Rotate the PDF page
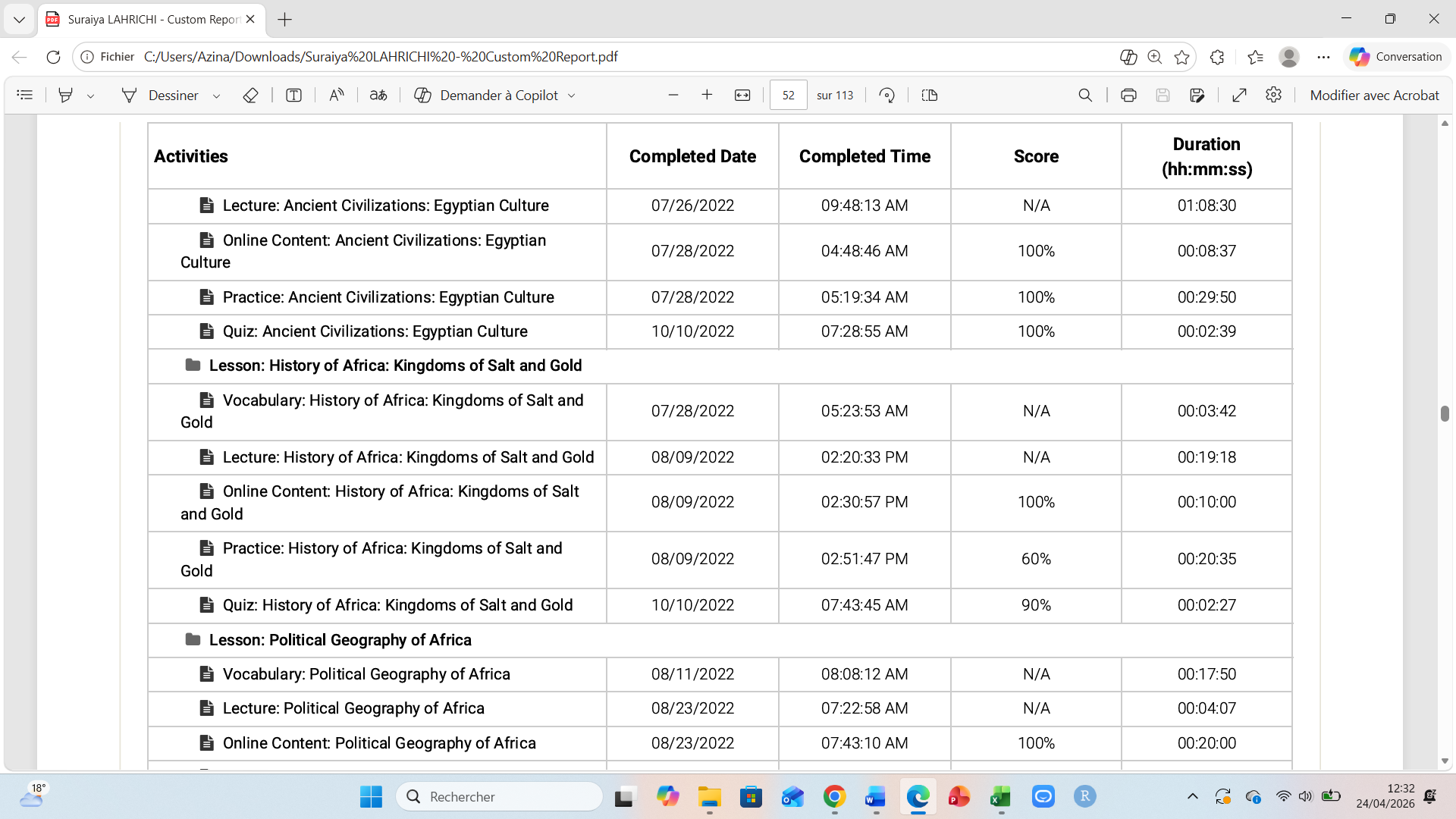Viewport: 1456px width, 819px height. point(886,95)
